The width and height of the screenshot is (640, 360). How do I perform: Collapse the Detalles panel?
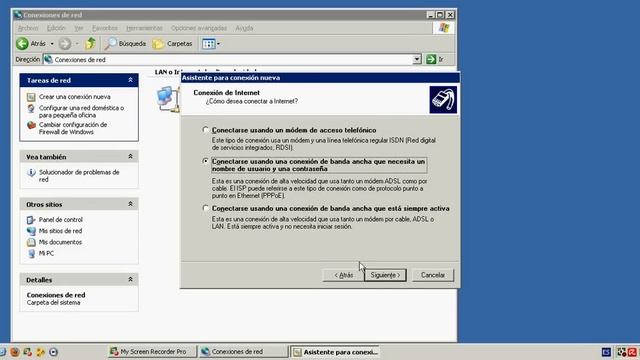(x=130, y=280)
